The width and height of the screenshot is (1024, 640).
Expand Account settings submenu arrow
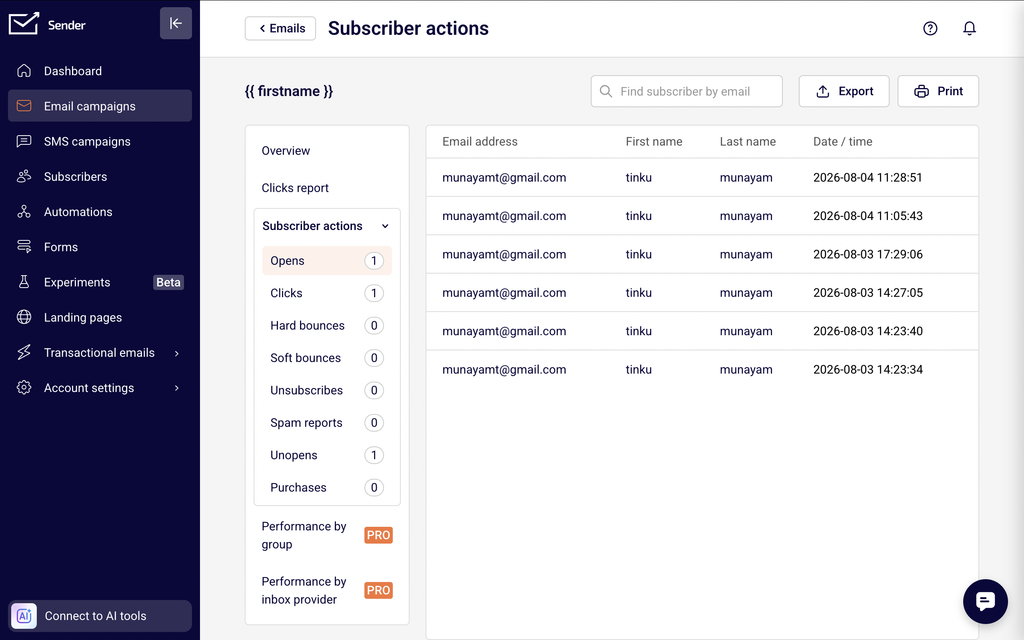[x=176, y=389]
